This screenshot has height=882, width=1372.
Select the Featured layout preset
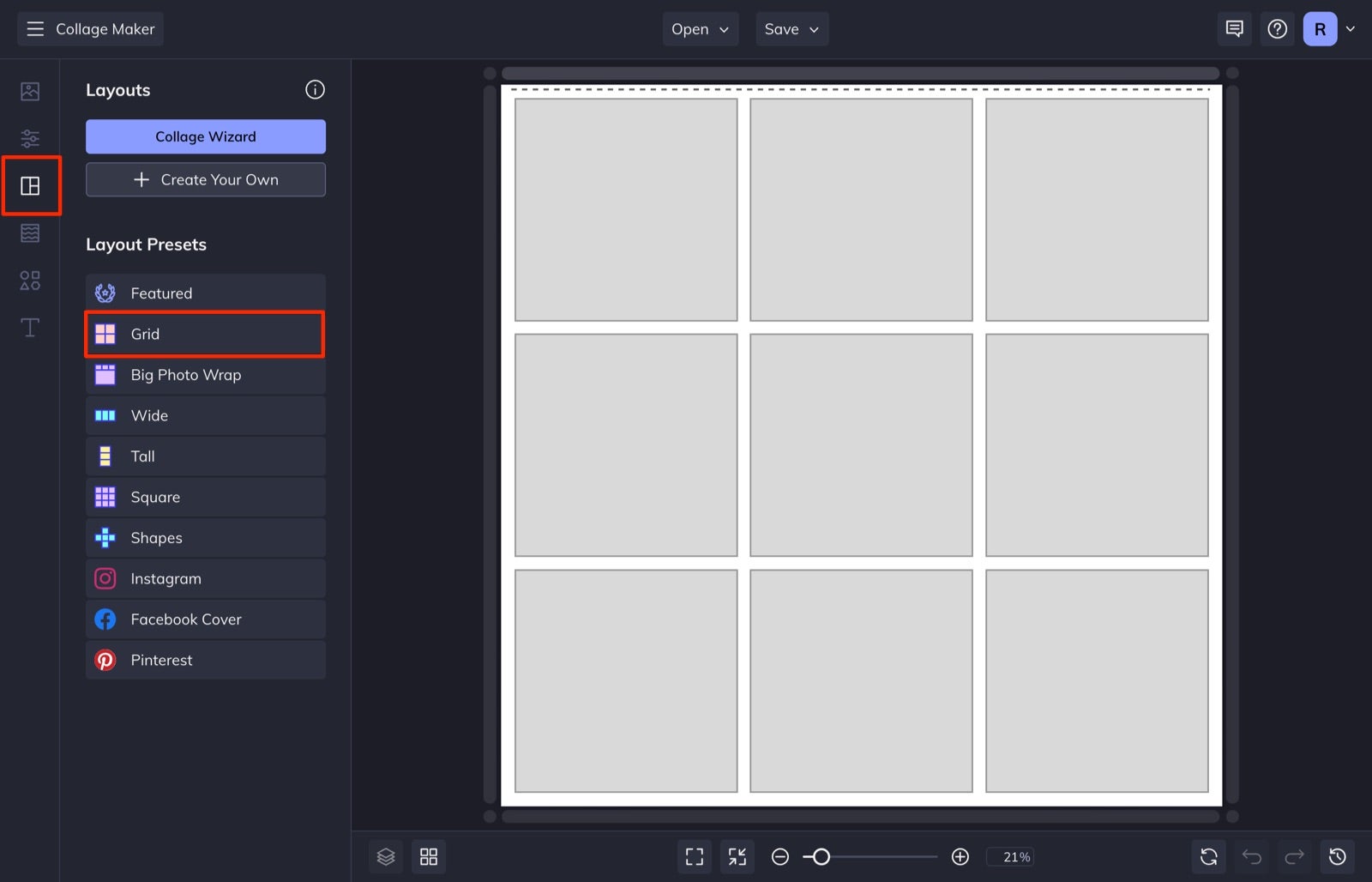205,293
